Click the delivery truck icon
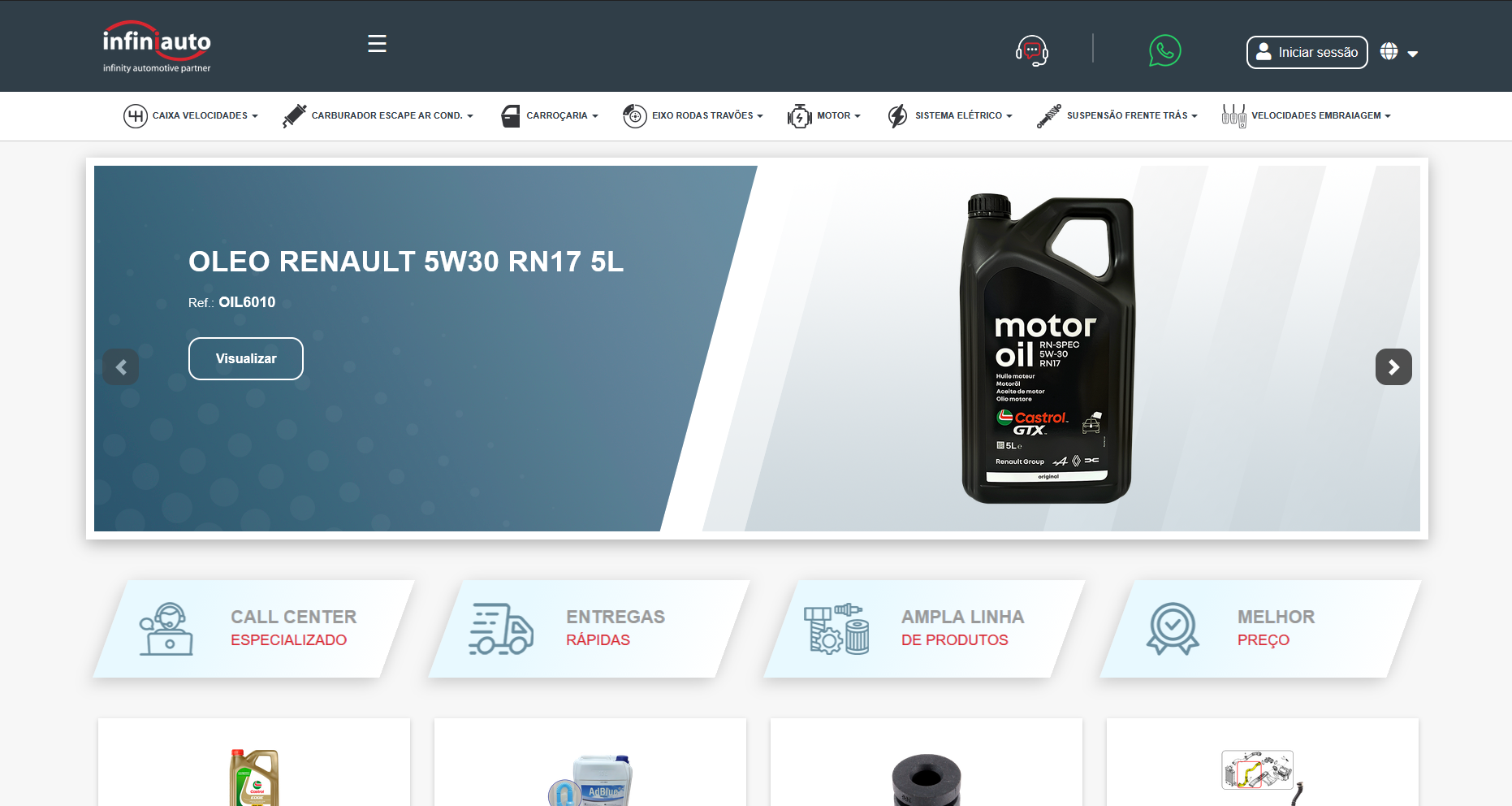 point(501,629)
